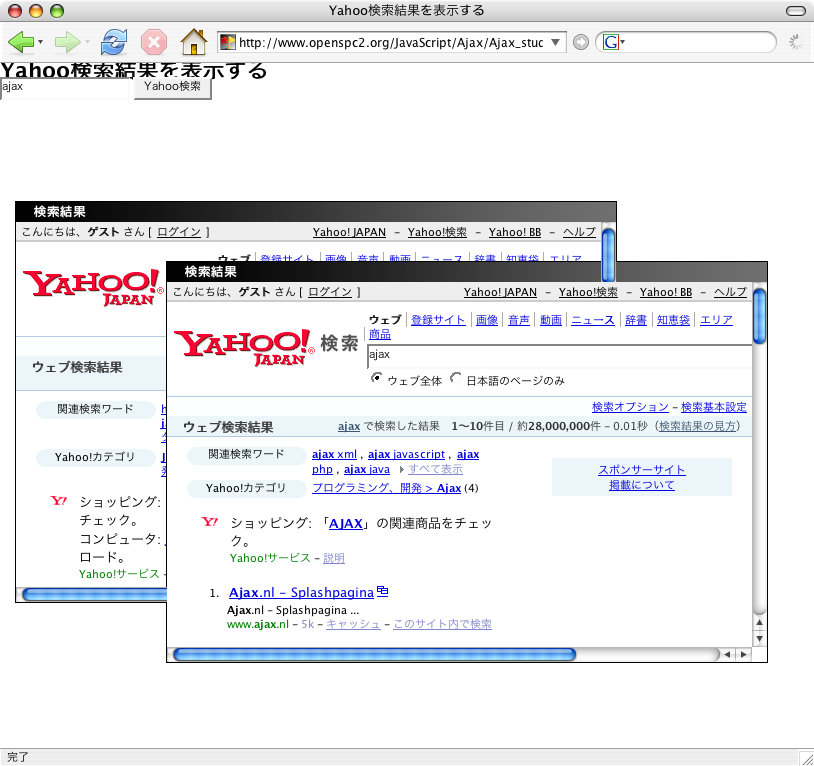814x766 pixels.
Task: Open Yahoo! BB link in the front window
Action: [x=666, y=292]
